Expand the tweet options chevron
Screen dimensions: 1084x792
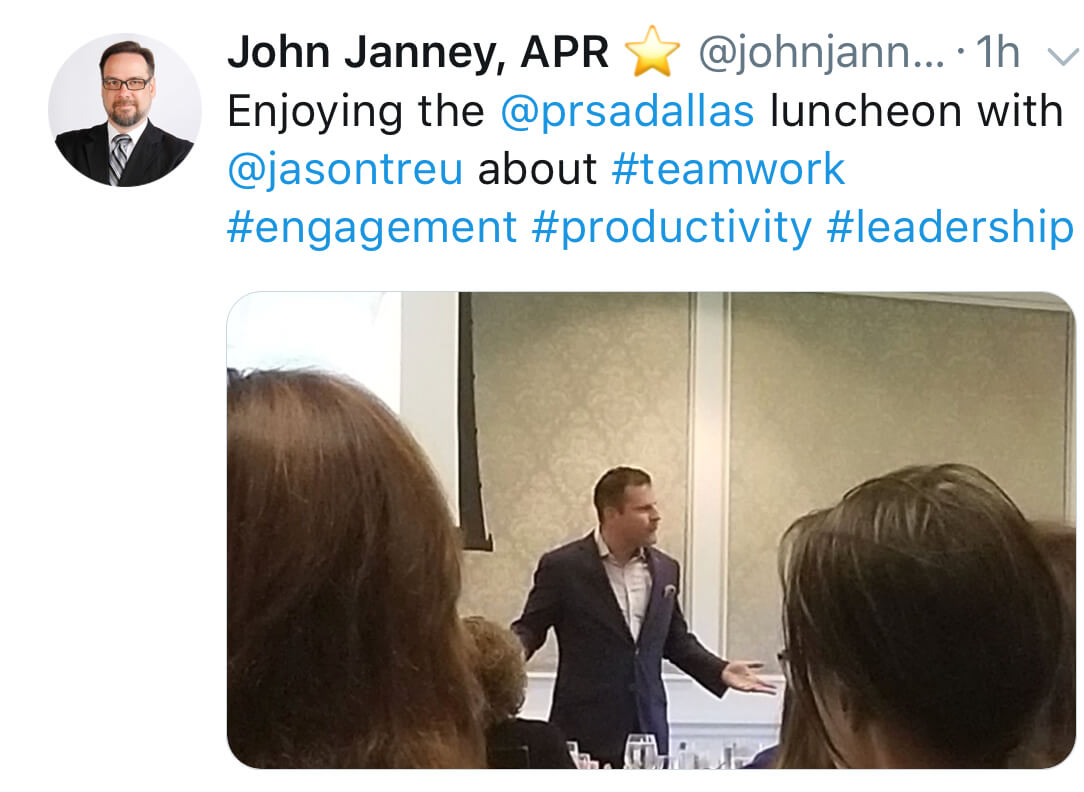[1062, 57]
